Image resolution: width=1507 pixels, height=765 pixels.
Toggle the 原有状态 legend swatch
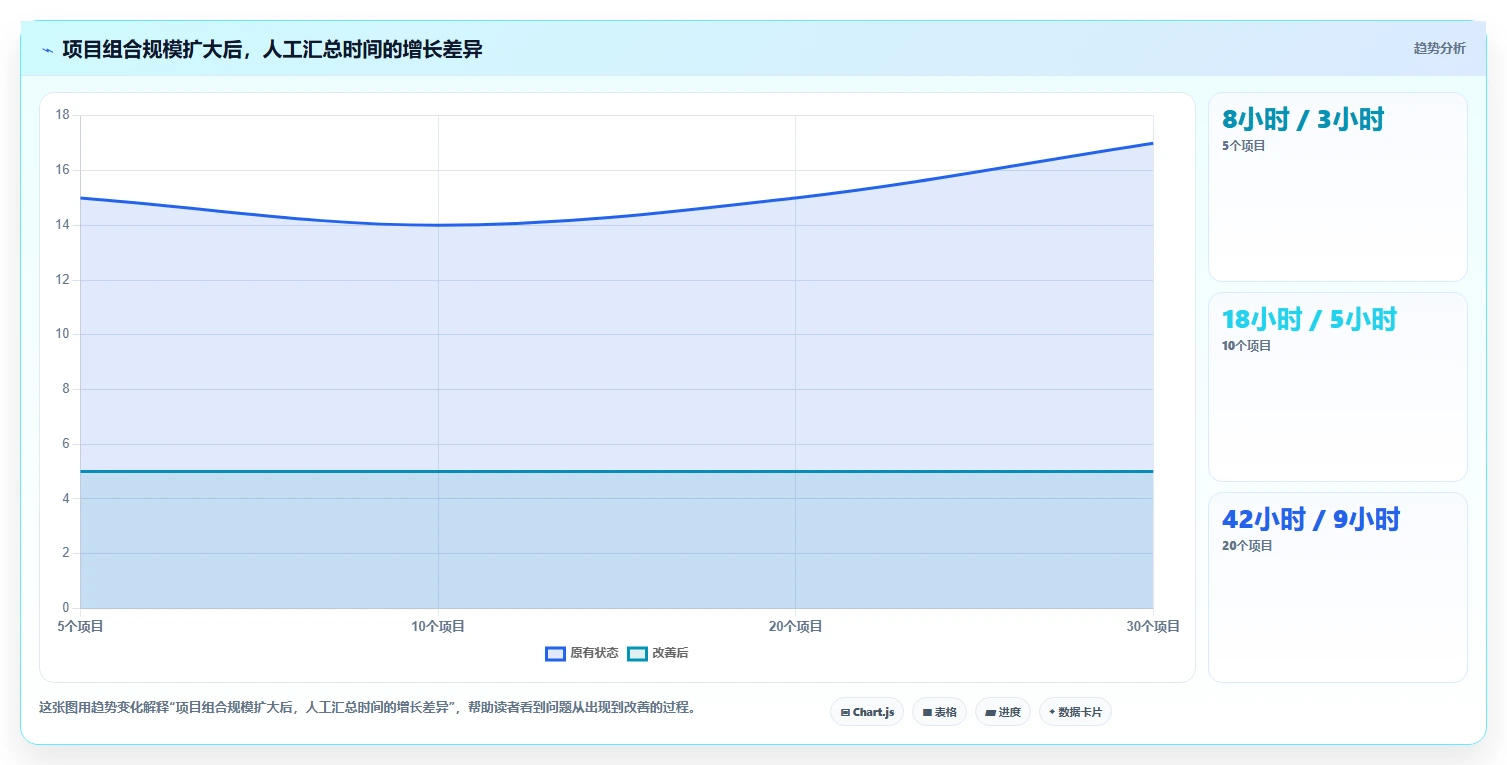[555, 654]
